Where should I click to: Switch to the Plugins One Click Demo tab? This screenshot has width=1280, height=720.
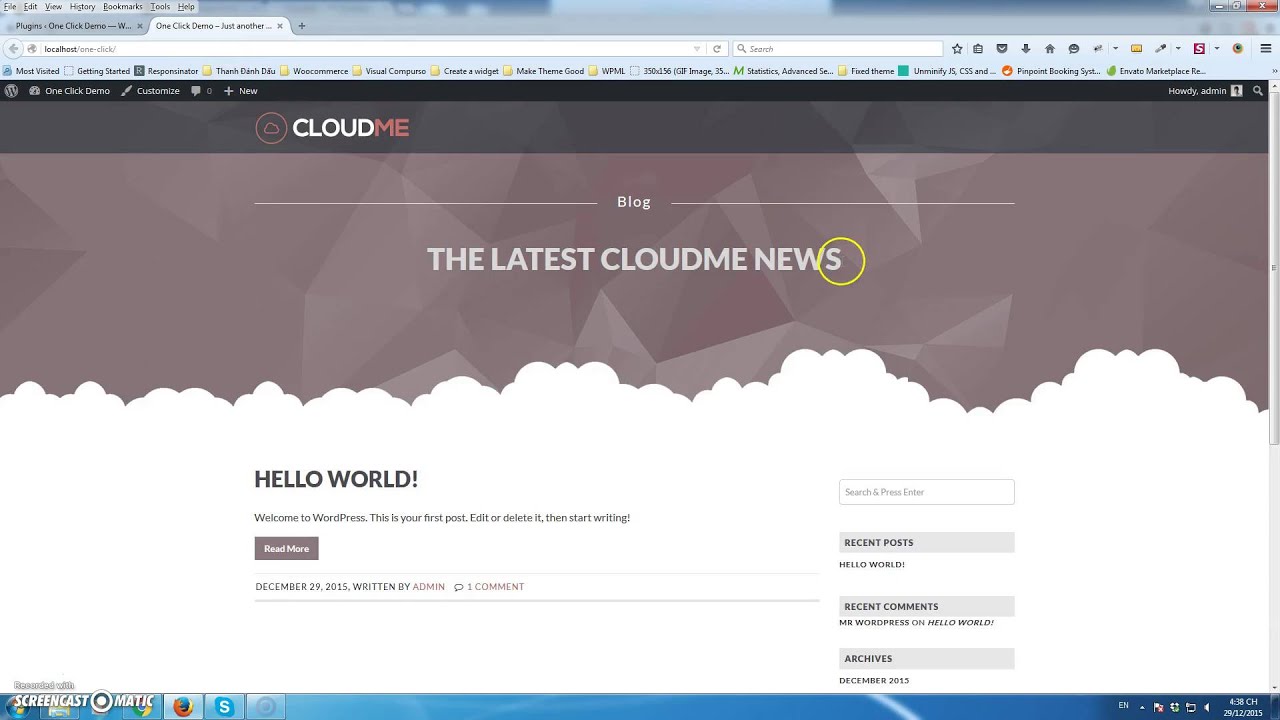click(73, 25)
